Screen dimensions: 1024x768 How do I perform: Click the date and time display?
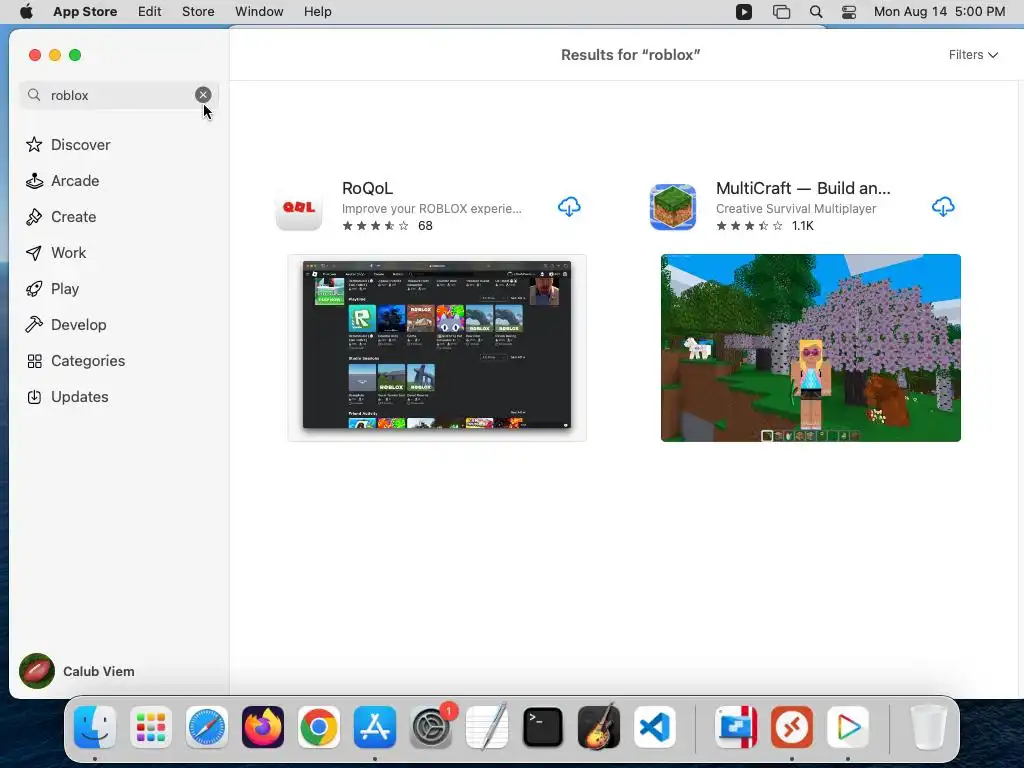click(x=939, y=12)
